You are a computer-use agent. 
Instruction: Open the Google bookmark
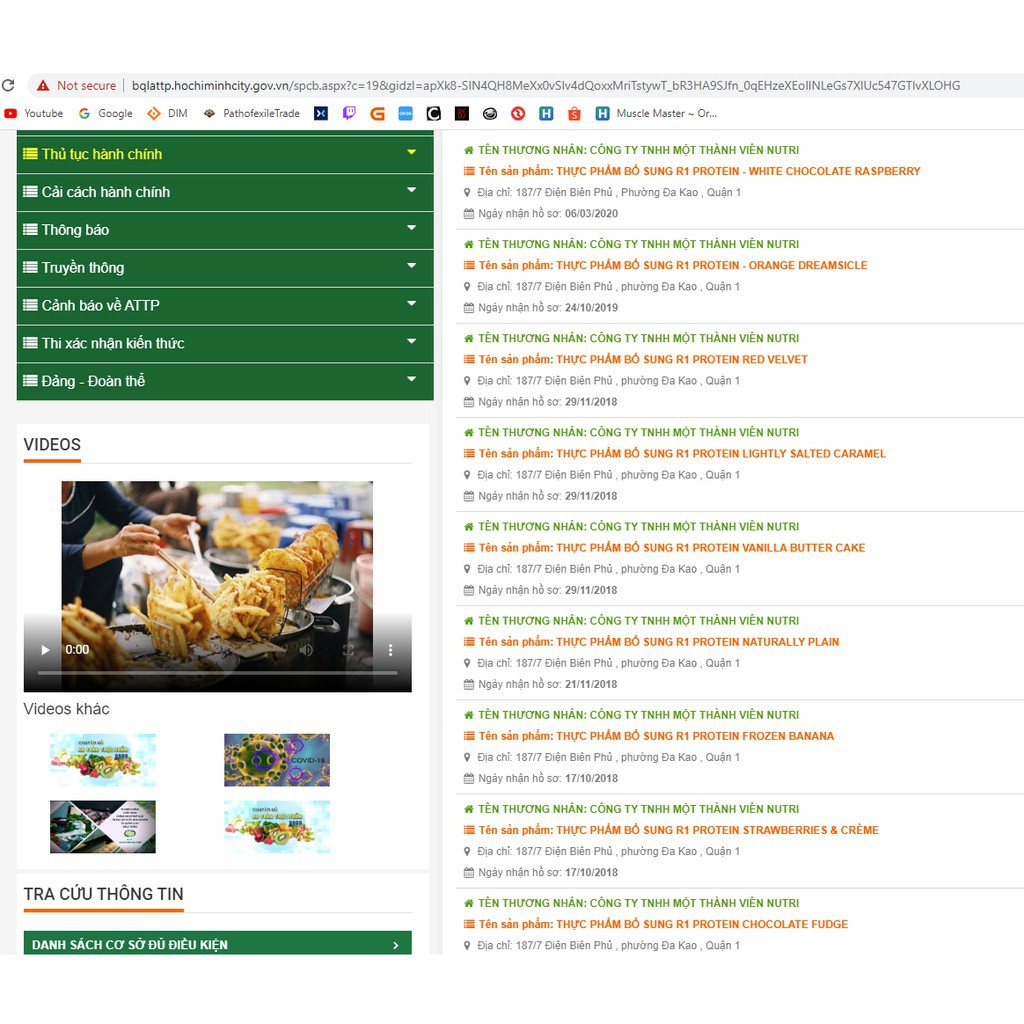[106, 114]
